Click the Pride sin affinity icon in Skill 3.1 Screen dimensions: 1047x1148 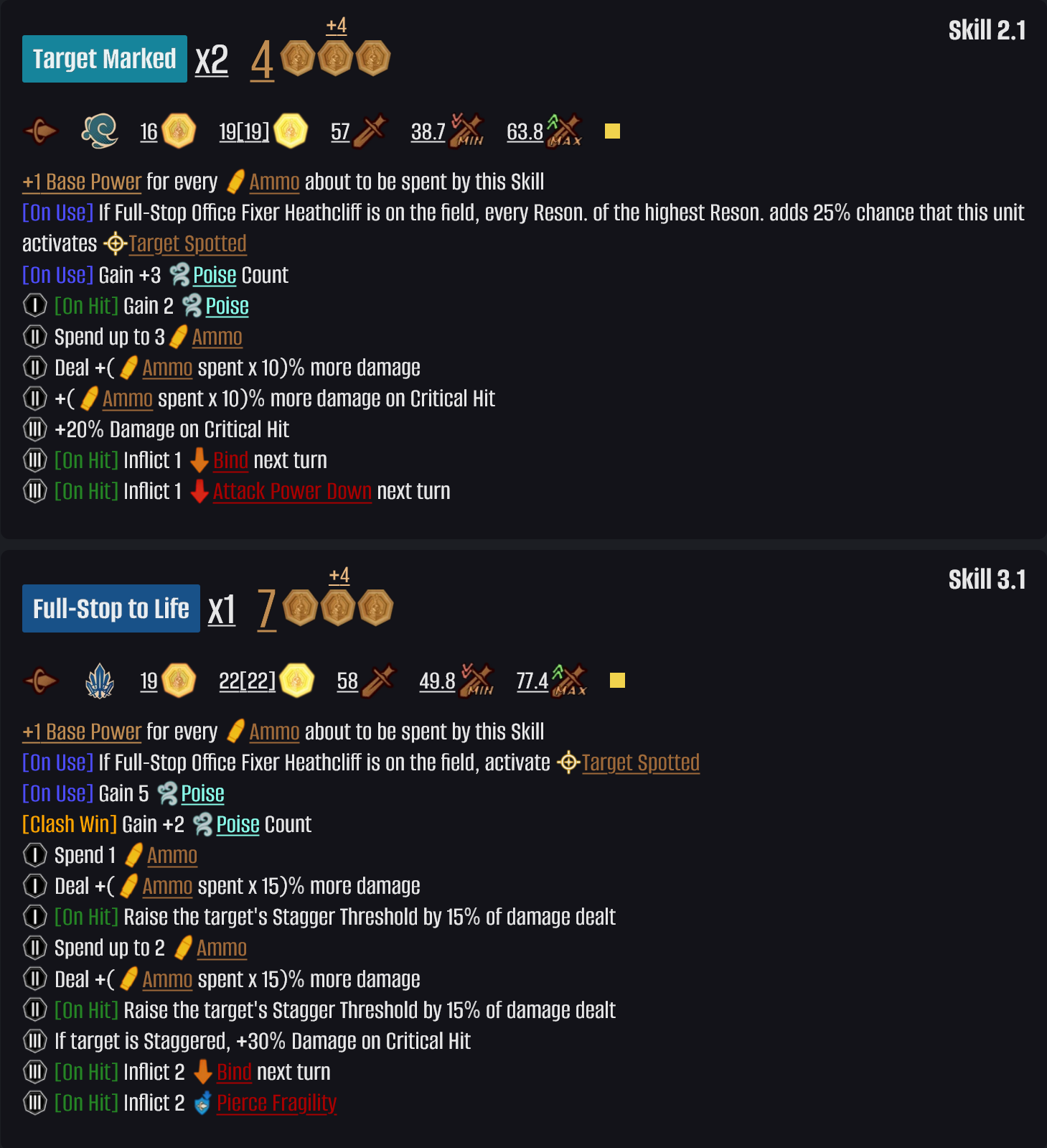tap(100, 681)
